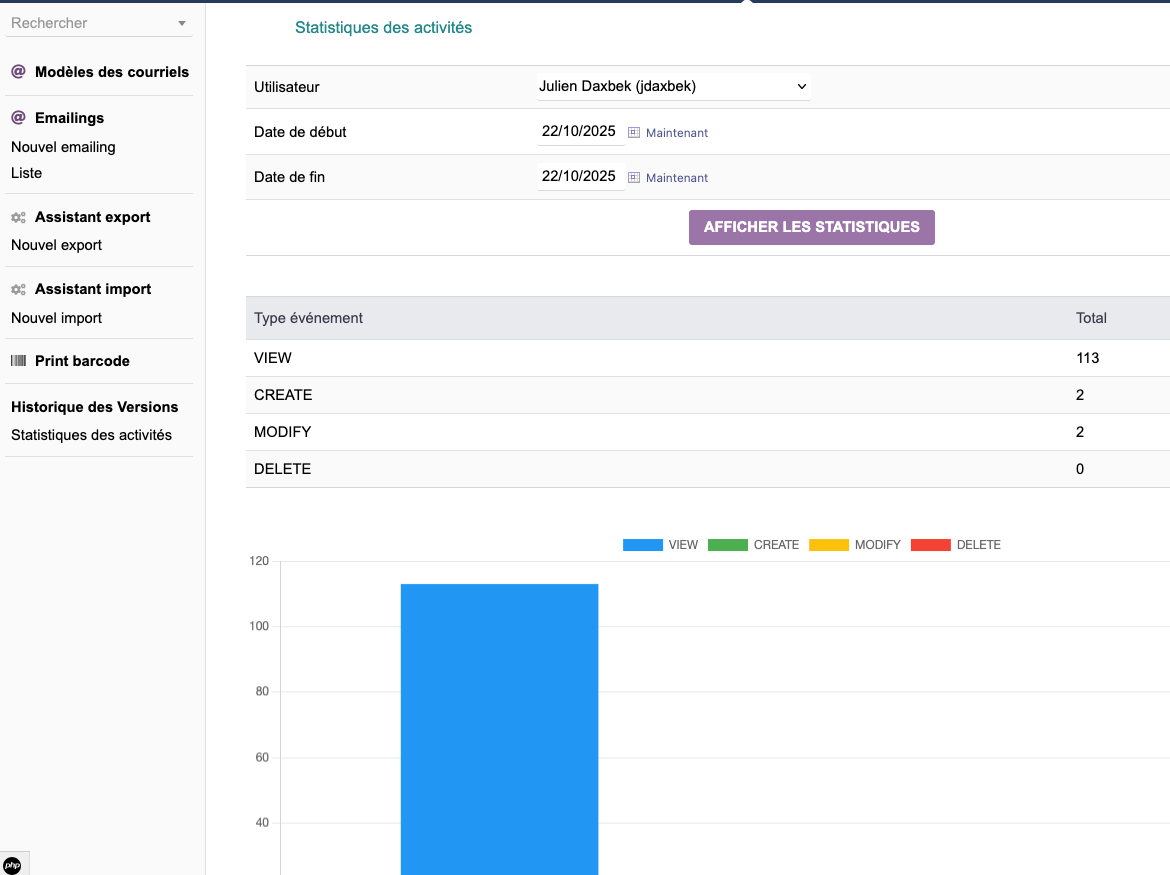This screenshot has height=875, width=1170.
Task: Open the Utilisateur dropdown
Action: point(673,87)
